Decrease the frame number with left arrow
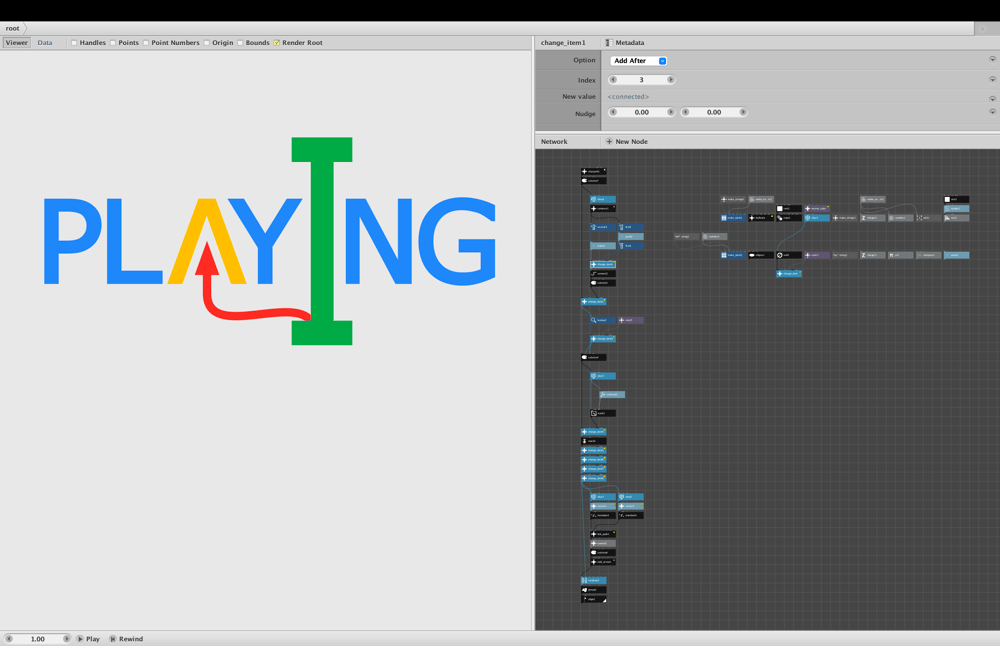 (9, 638)
